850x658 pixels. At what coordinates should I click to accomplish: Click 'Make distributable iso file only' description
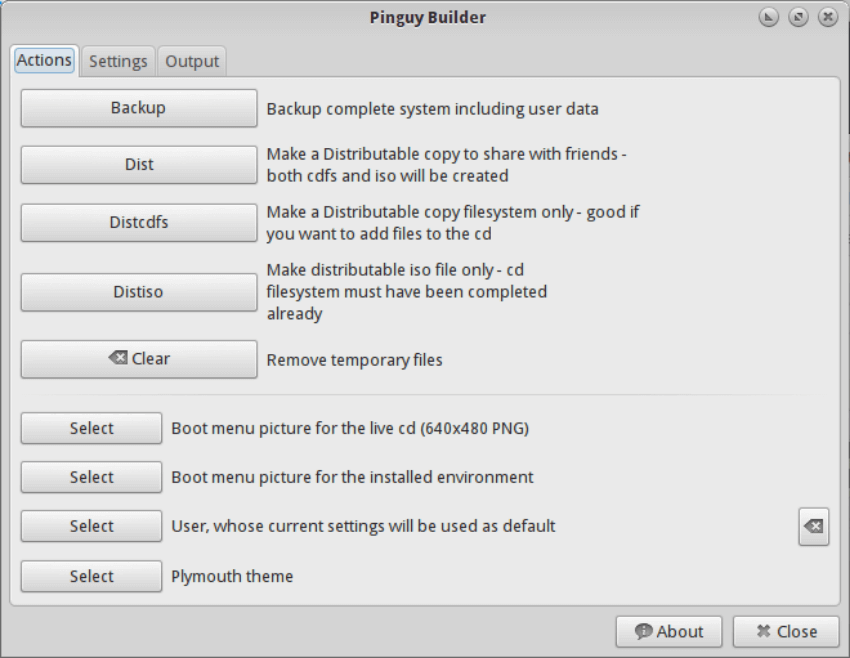click(407, 292)
